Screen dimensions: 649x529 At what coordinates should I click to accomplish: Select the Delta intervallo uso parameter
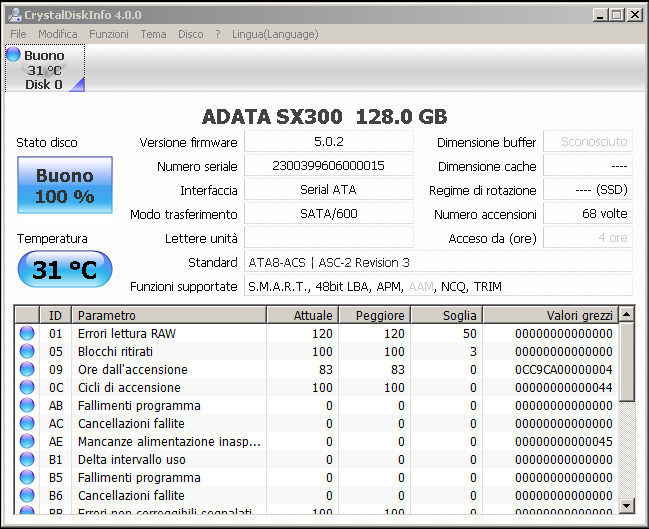(132, 459)
